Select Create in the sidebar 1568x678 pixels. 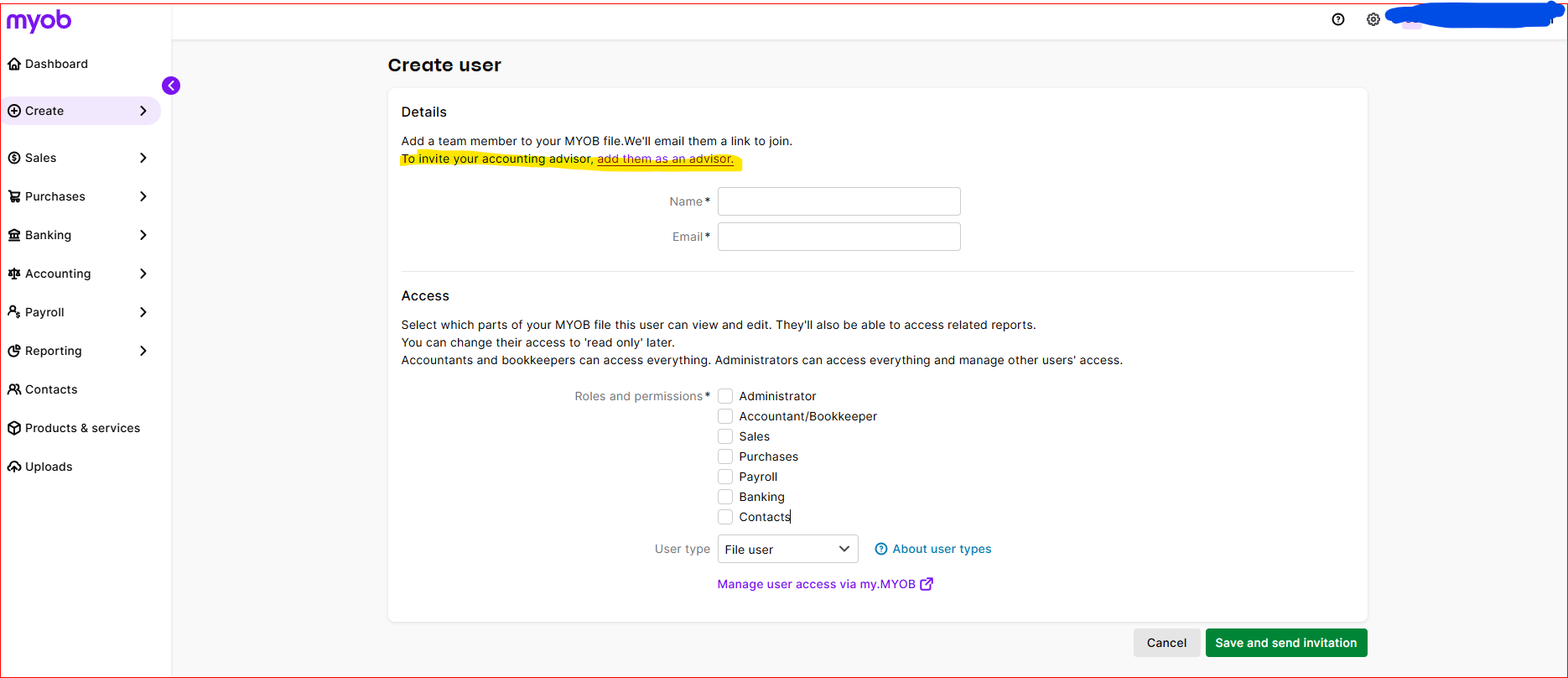point(81,111)
